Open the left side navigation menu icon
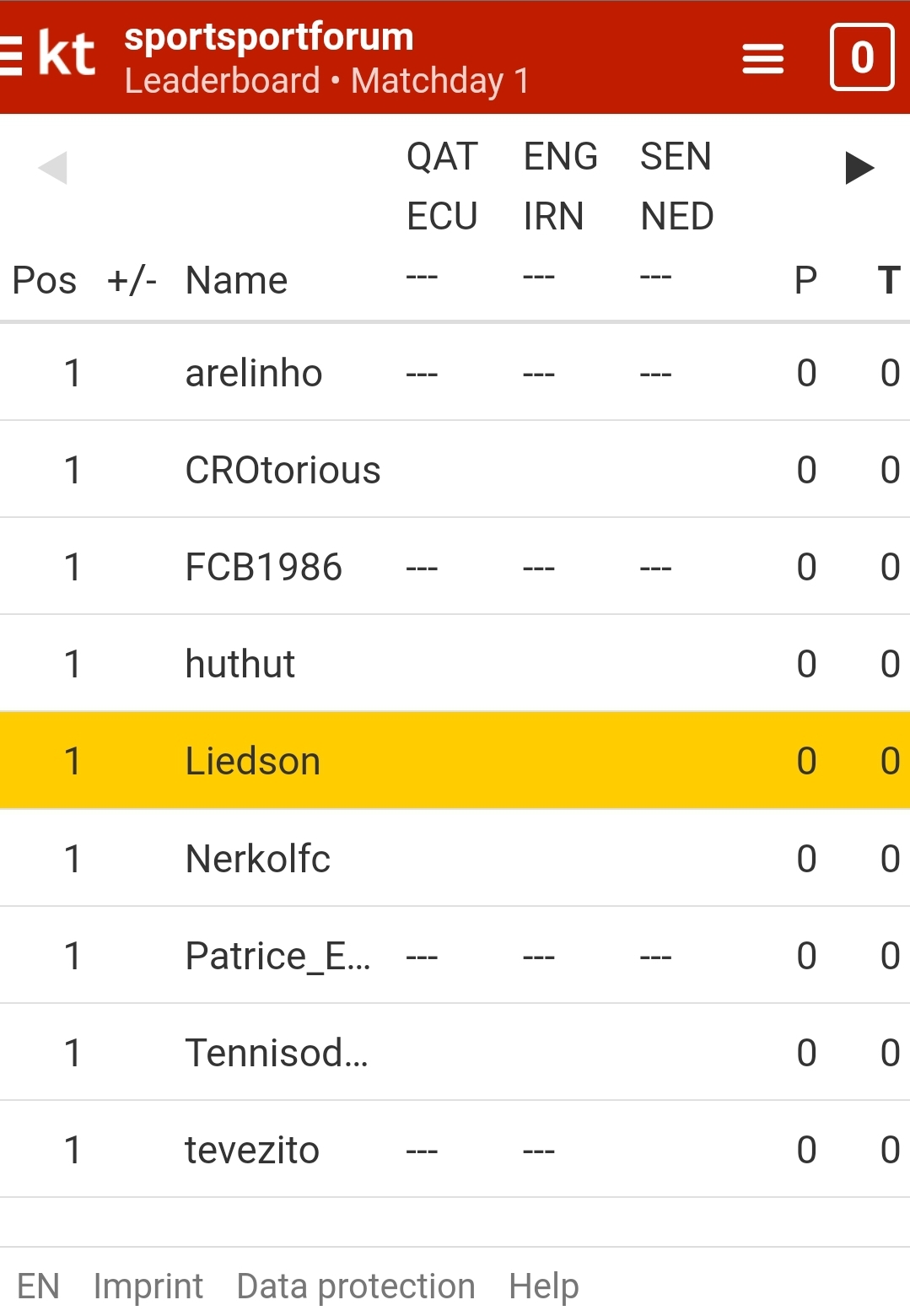 11,57
